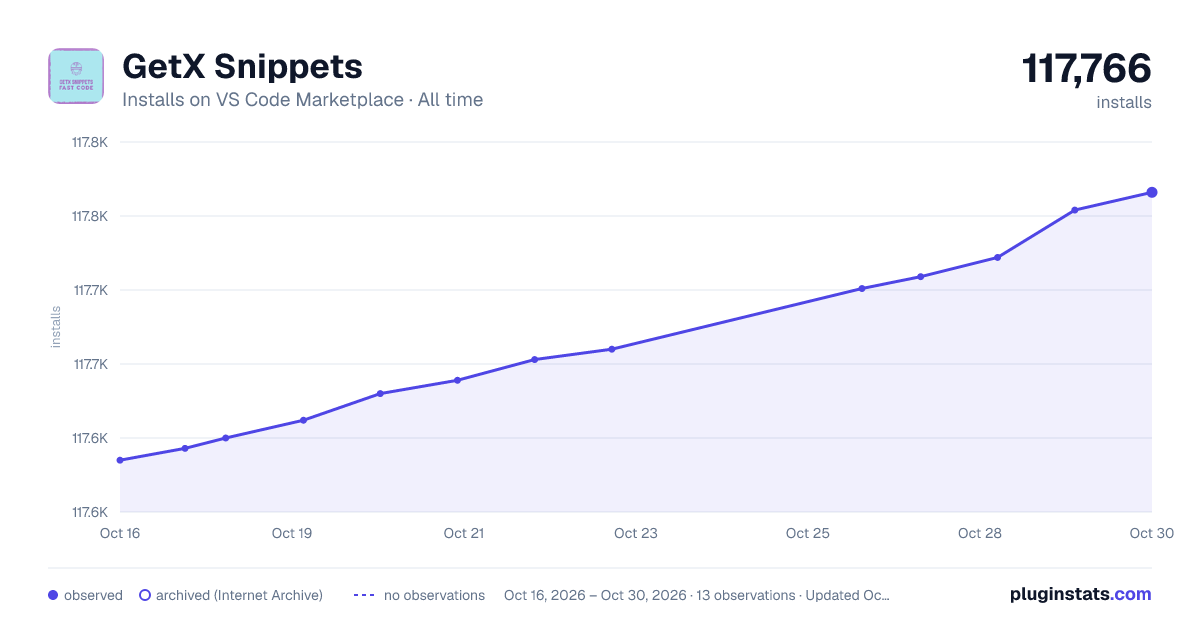The width and height of the screenshot is (1200, 630).
Task: Click the vertical installs axis title
Action: pyautogui.click(x=56, y=327)
